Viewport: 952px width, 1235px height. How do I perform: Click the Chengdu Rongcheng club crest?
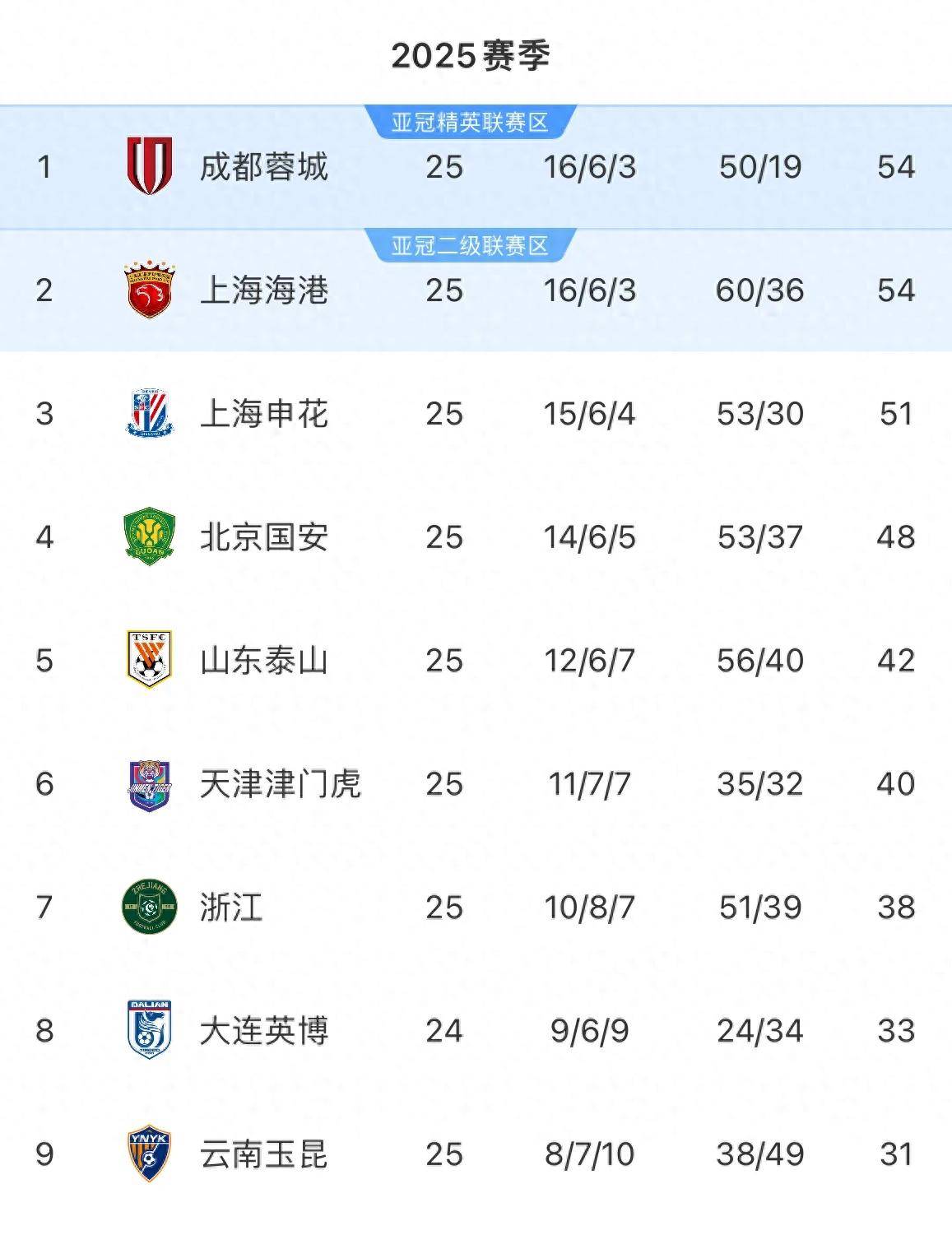pos(149,166)
